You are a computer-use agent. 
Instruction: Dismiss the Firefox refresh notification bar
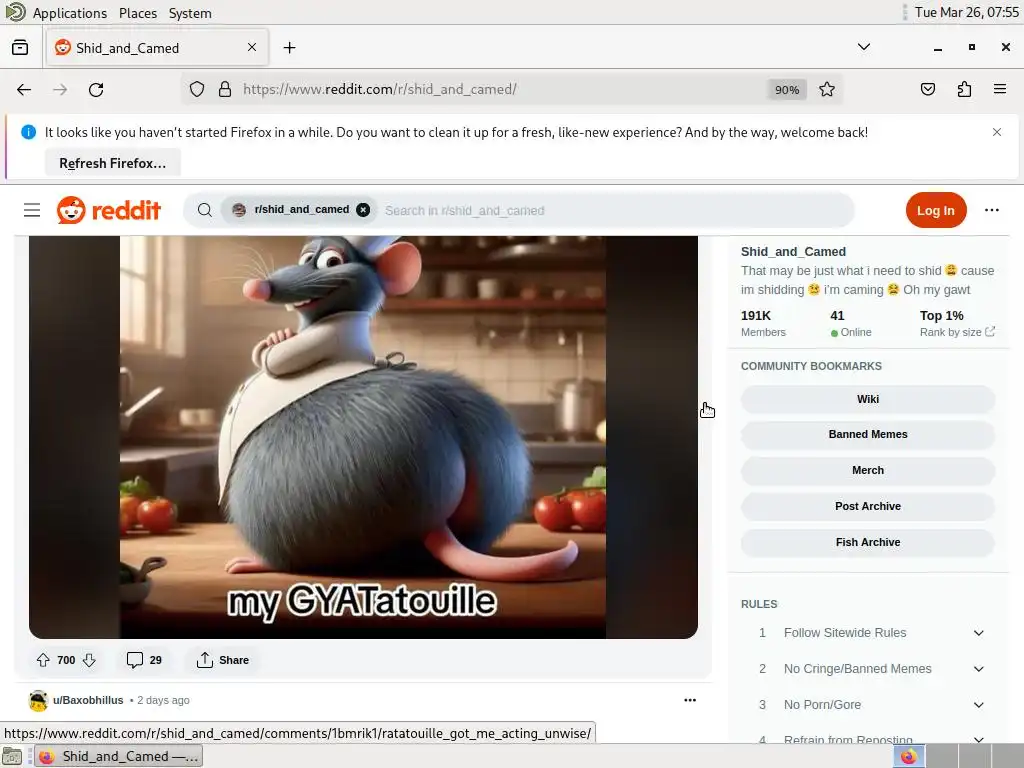[x=997, y=132]
